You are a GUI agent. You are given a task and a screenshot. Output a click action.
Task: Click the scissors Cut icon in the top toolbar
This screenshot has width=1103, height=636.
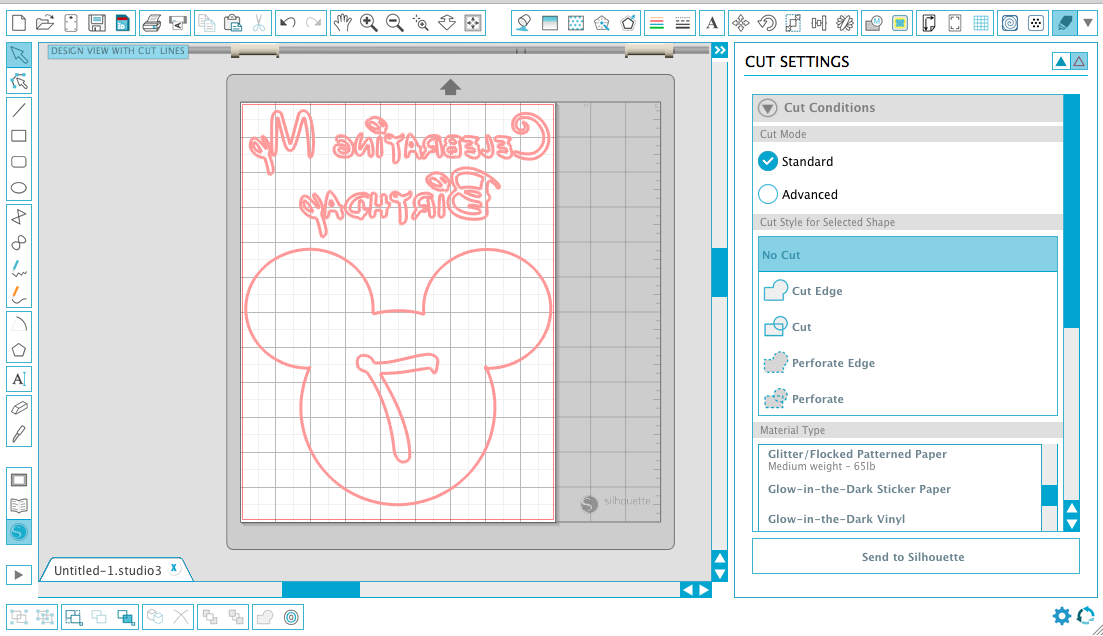259,23
